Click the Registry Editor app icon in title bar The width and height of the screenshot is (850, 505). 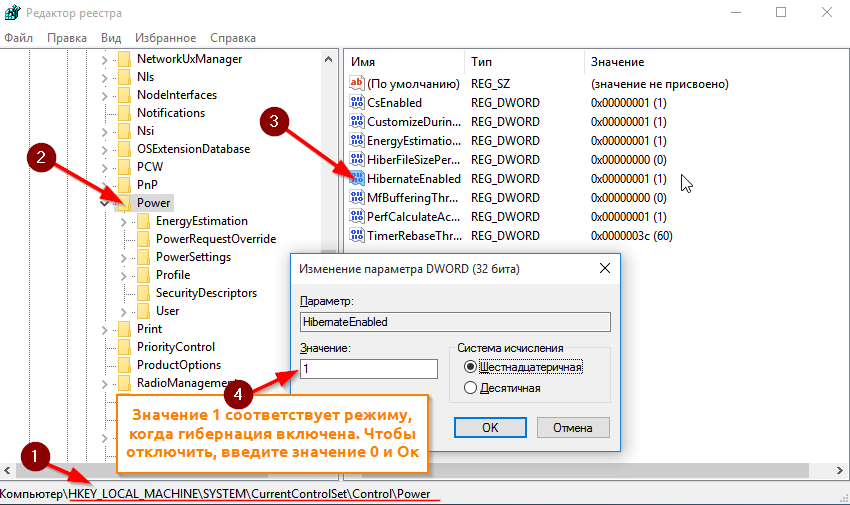coord(12,12)
